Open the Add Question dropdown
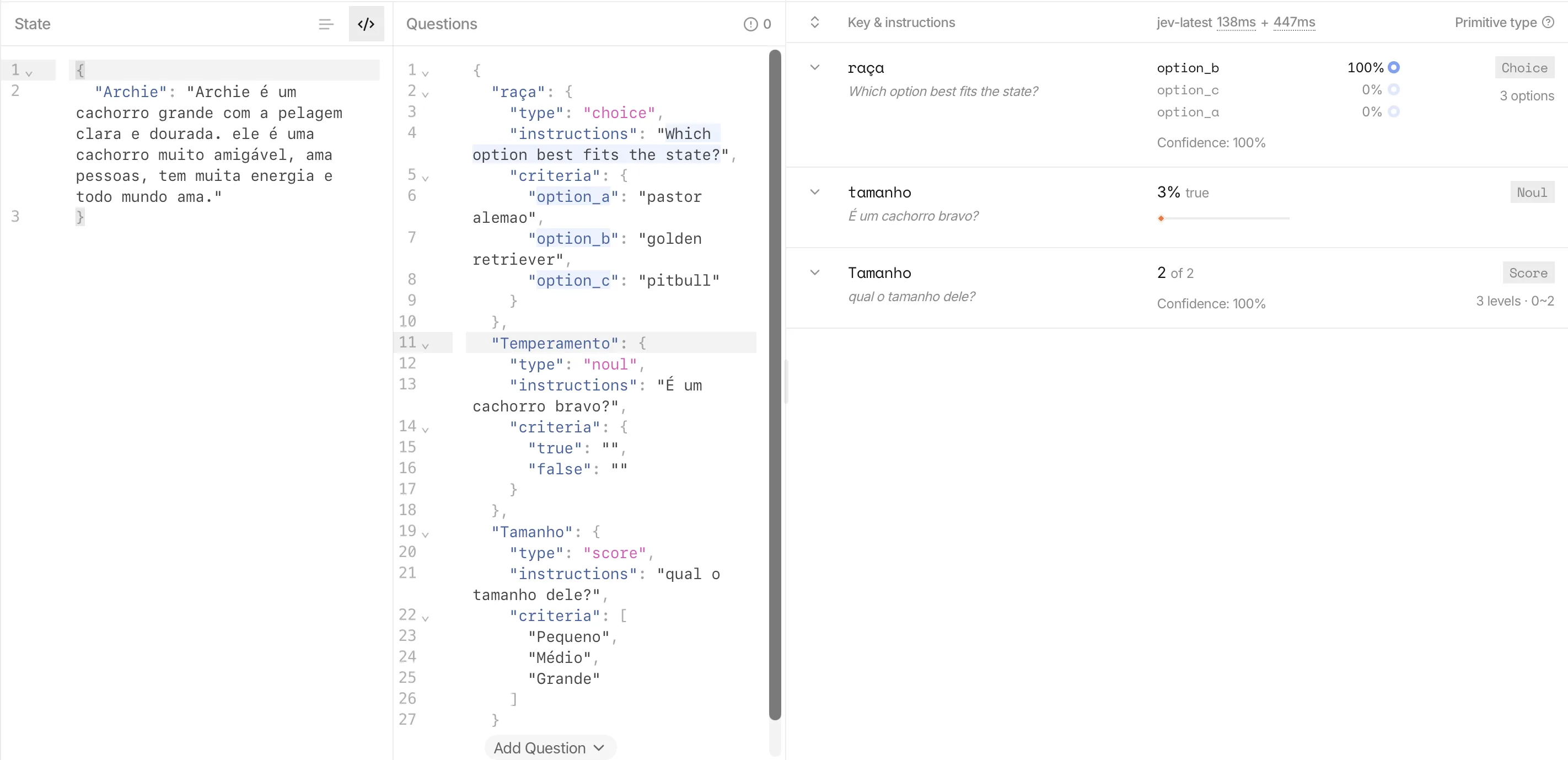1568x760 pixels. pyautogui.click(x=550, y=747)
